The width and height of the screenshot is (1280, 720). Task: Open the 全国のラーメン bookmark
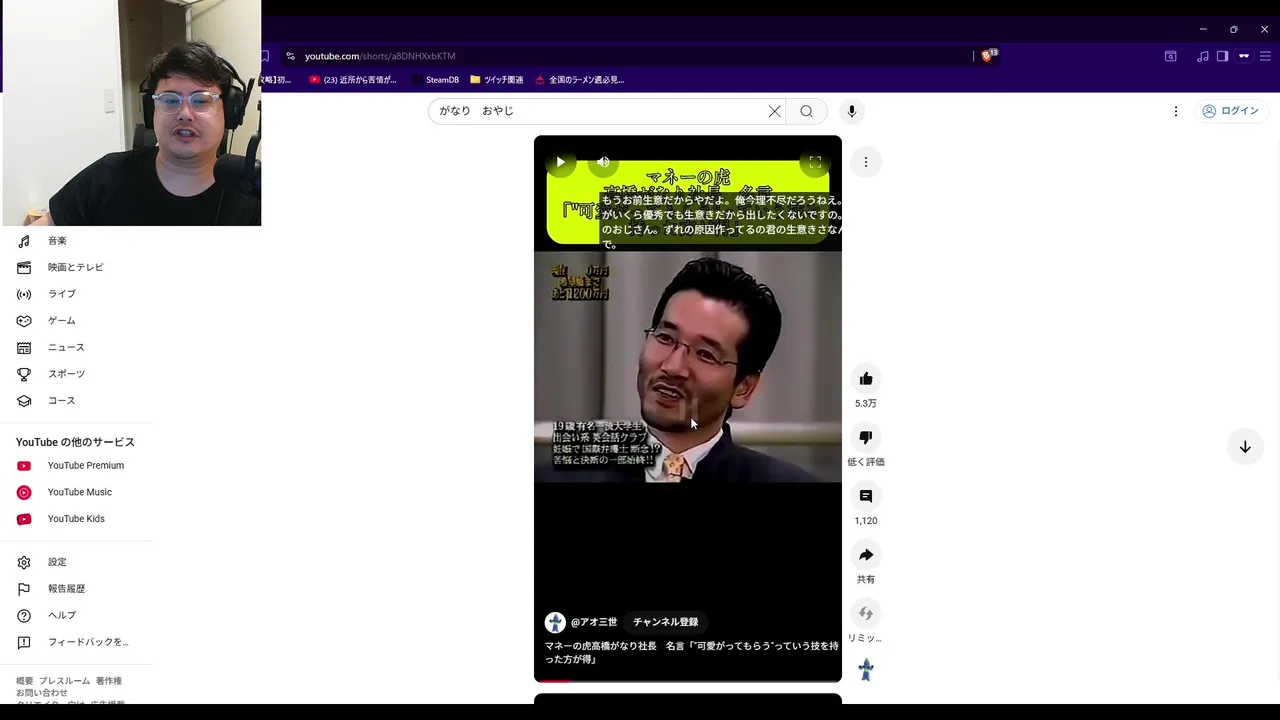click(x=580, y=80)
